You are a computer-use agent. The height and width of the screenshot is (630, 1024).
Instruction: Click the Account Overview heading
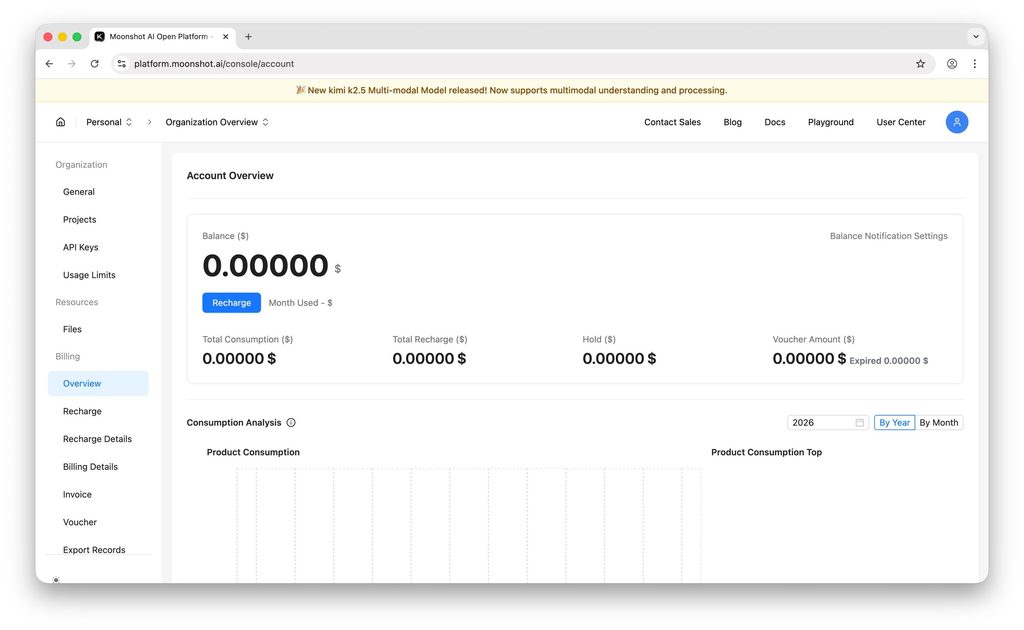[x=230, y=176]
